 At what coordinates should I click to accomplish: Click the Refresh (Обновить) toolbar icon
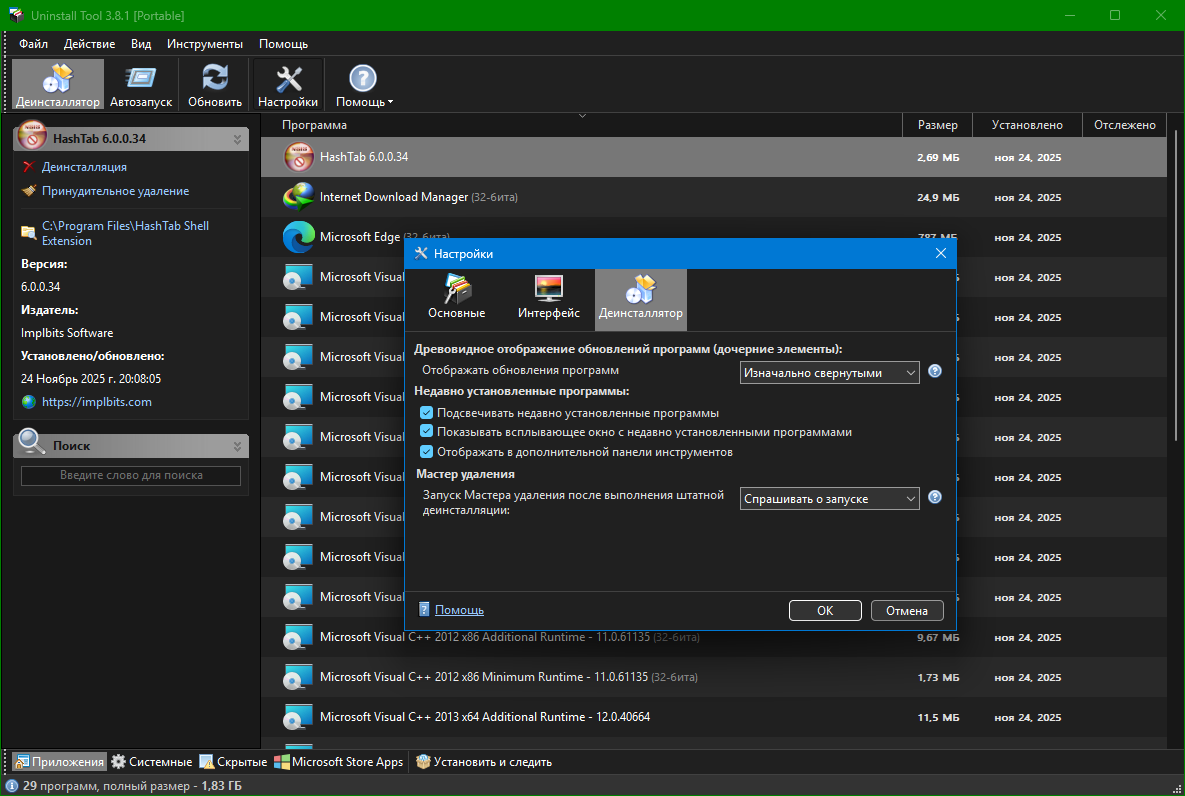pos(215,80)
